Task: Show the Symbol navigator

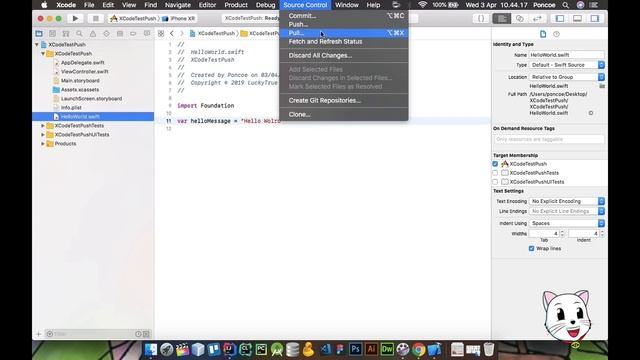Action: pos(66,33)
